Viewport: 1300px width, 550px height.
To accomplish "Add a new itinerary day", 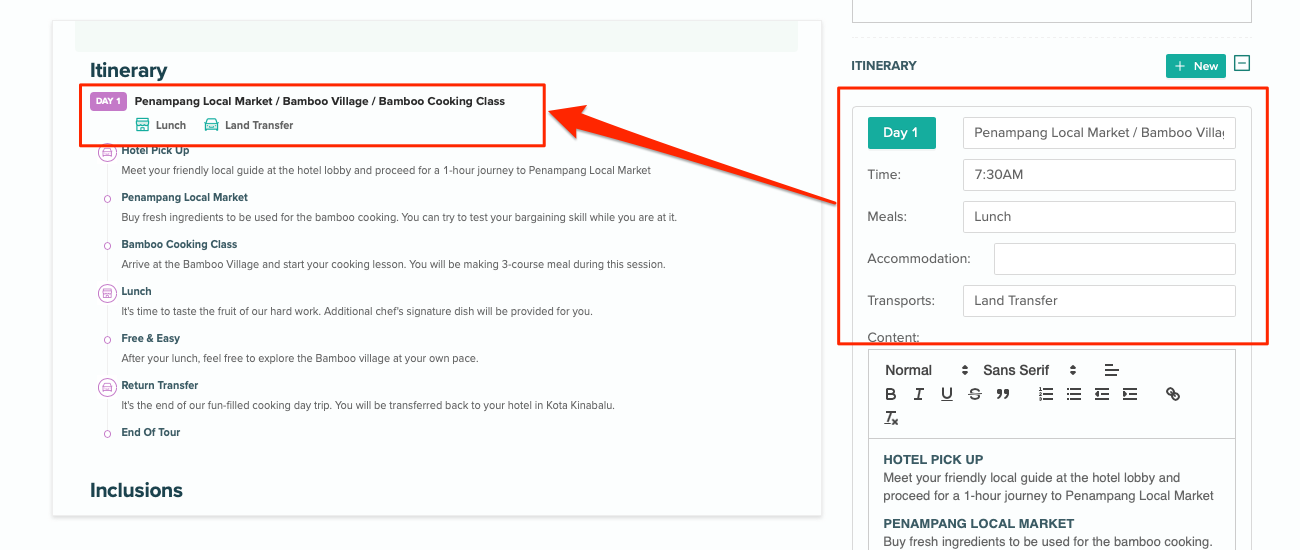I will [x=1195, y=66].
